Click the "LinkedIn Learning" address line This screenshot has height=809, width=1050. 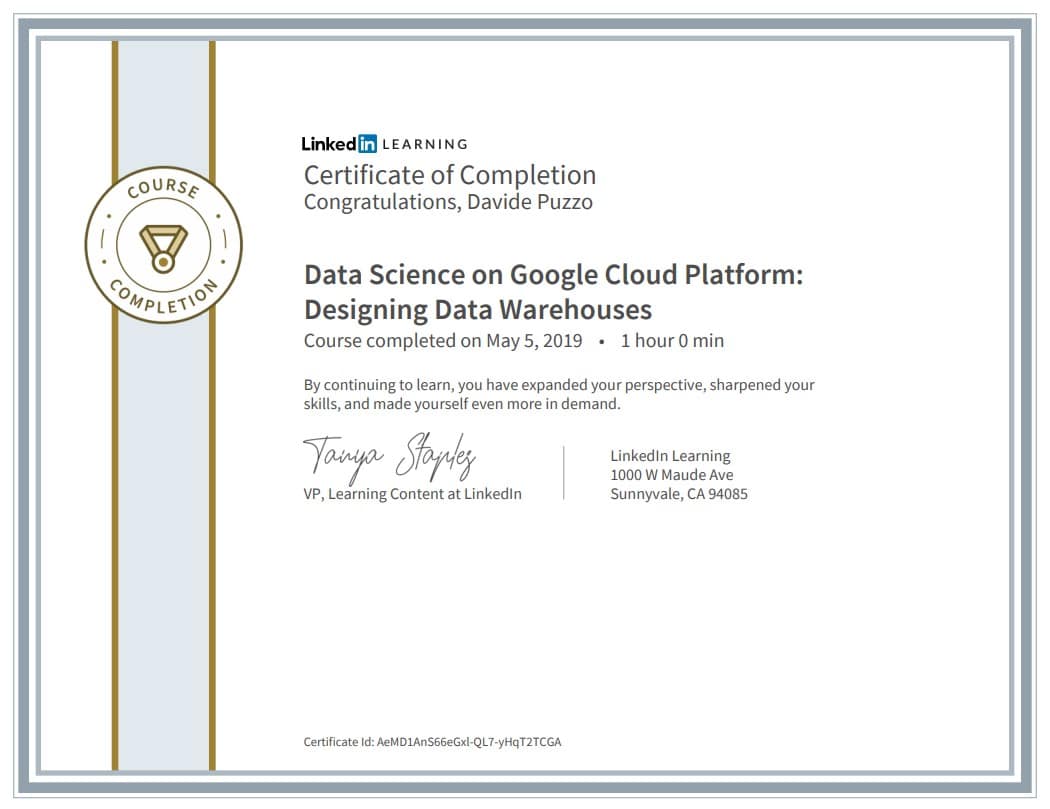(x=670, y=455)
